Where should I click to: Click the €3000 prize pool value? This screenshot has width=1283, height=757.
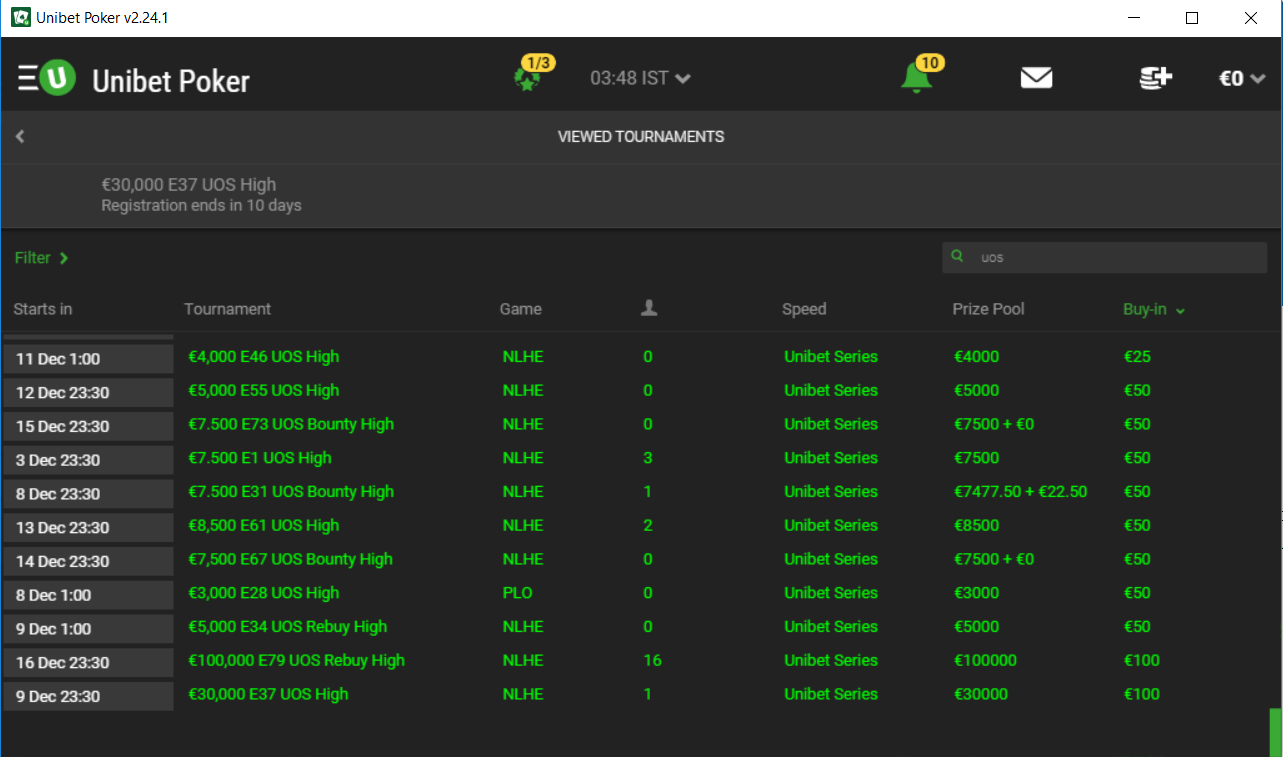tap(977, 593)
